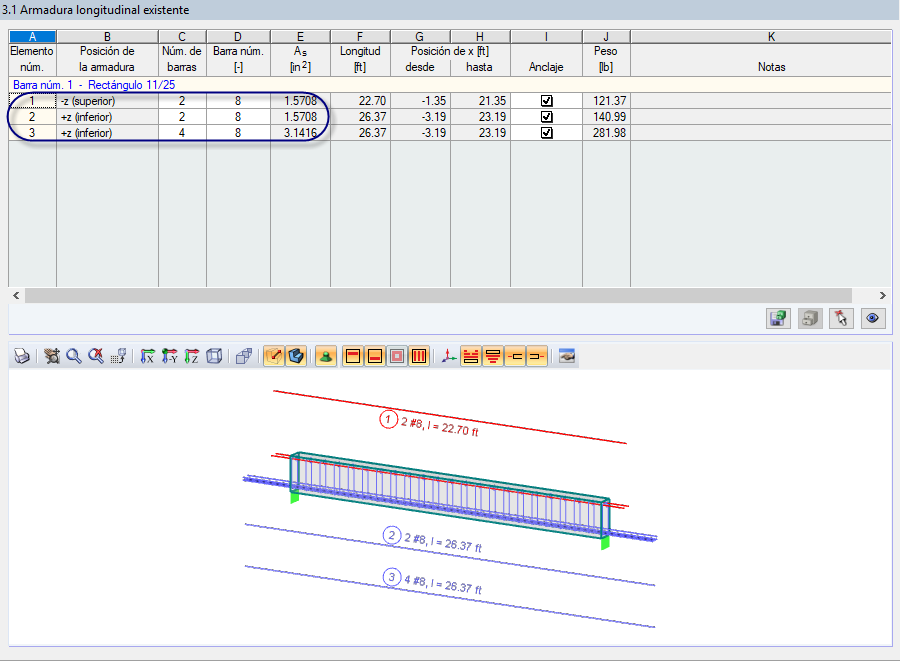Open the display properties eye icon

coord(872,318)
